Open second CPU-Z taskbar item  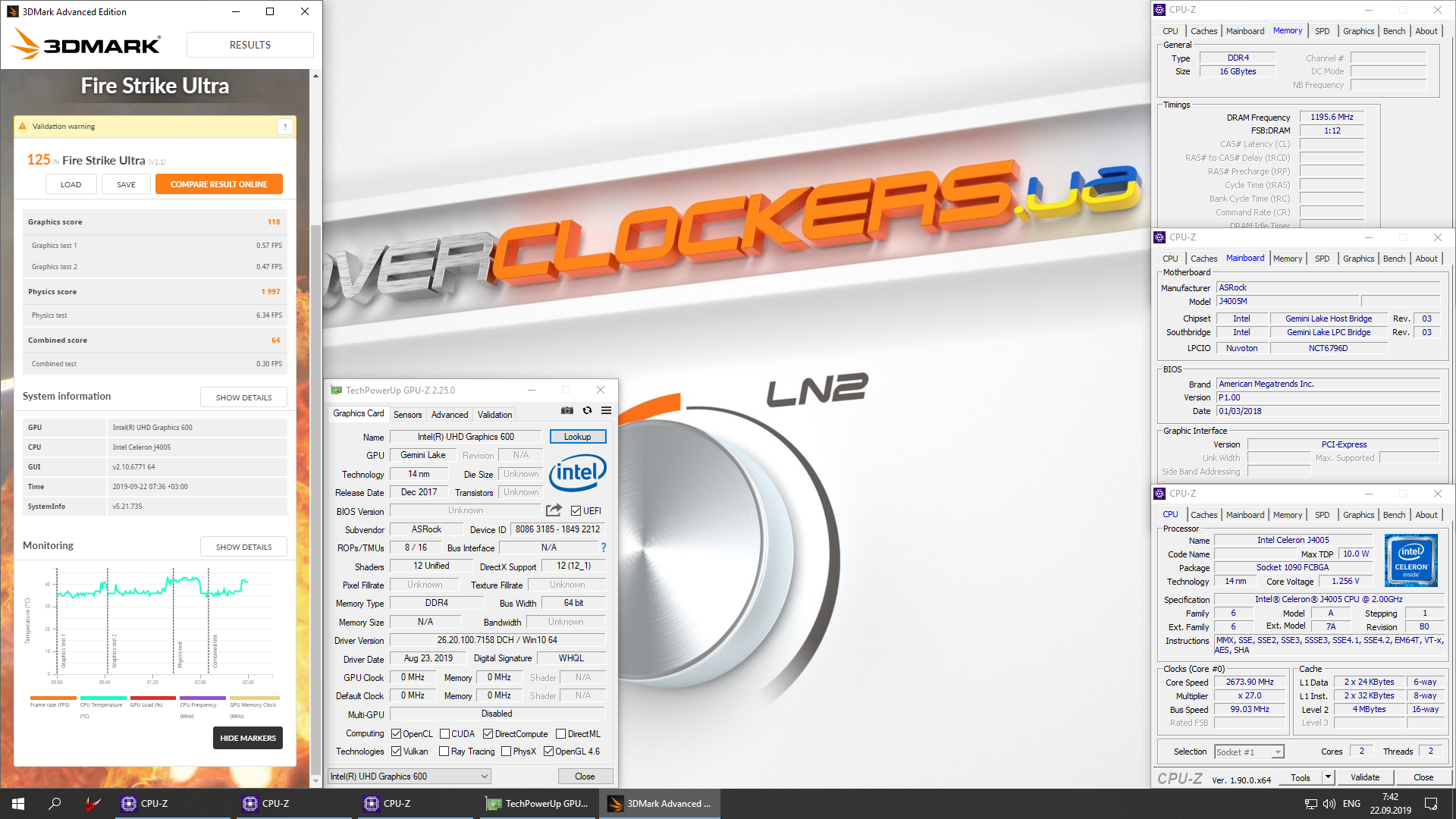pos(294,804)
